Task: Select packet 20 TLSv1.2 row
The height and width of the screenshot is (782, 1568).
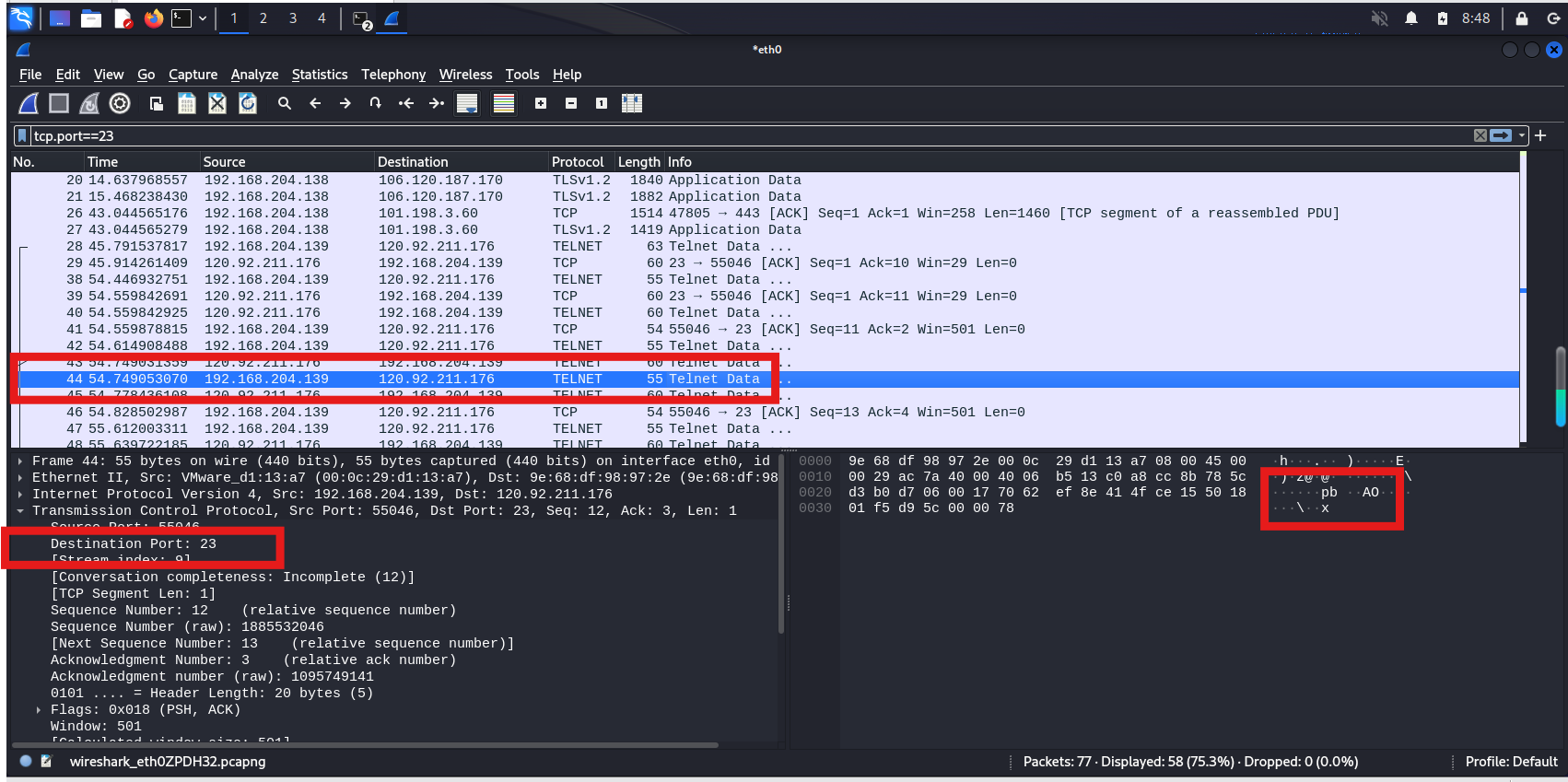Action: pos(765,180)
